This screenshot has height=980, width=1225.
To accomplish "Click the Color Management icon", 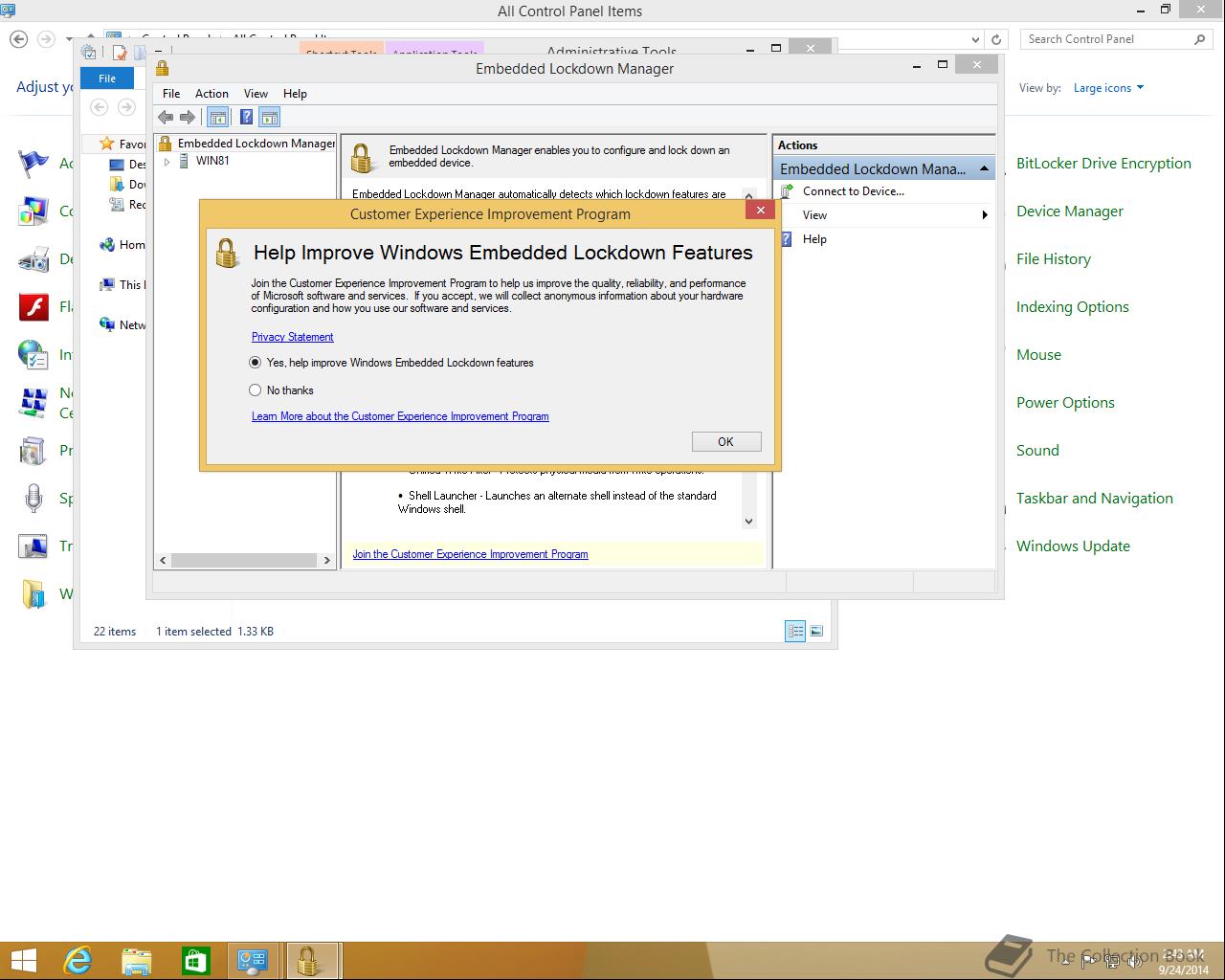I will [33, 212].
